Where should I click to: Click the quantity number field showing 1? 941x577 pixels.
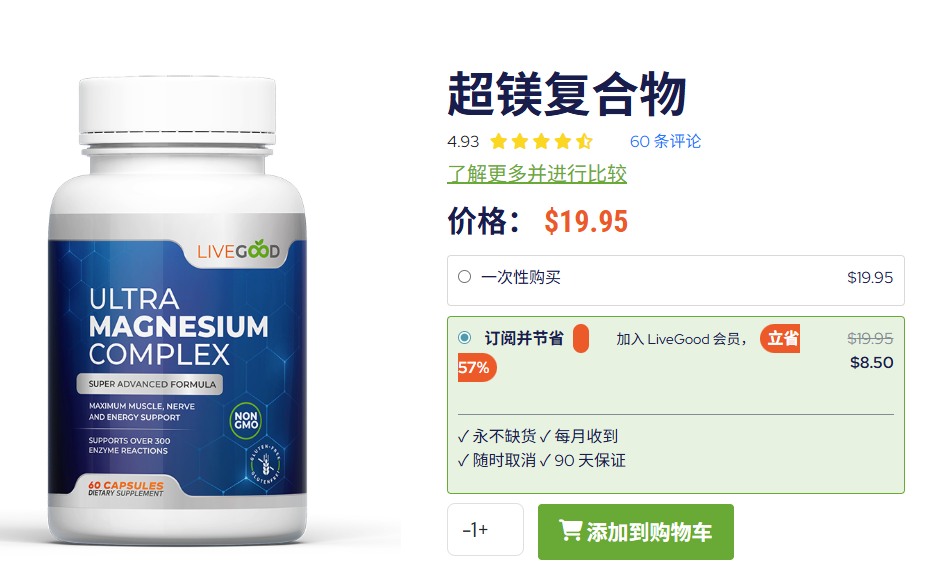(x=474, y=530)
